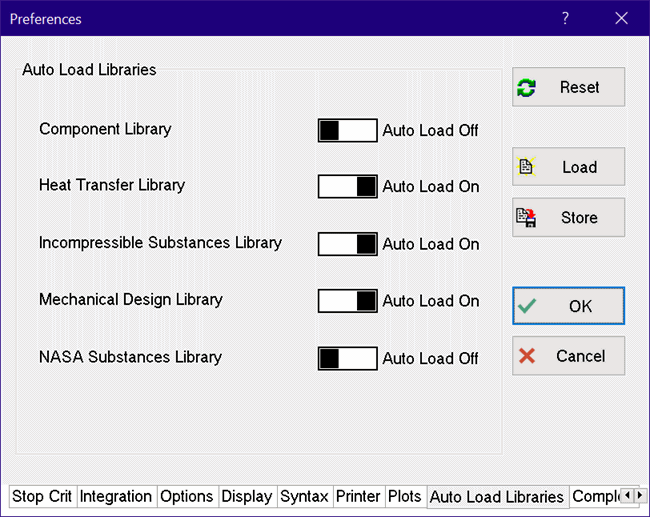Click the green Reset arrows icon
Viewport: 650px width, 517px height.
coord(526,88)
